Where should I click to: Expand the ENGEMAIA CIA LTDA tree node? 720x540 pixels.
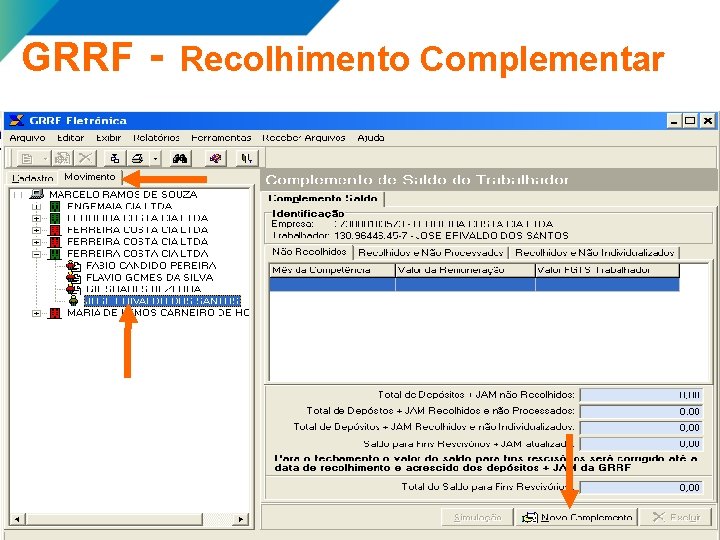tap(36, 206)
